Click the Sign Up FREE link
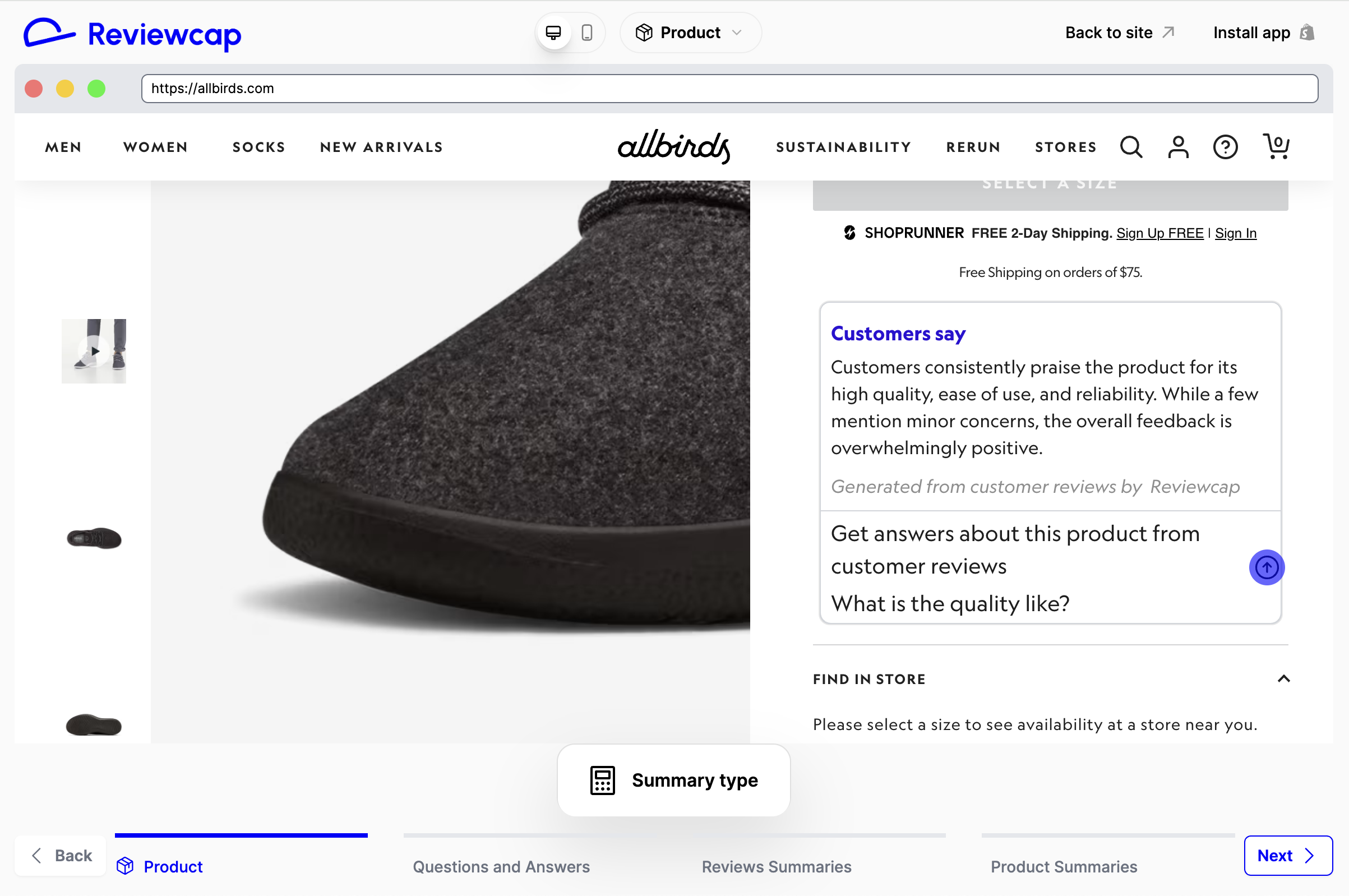 1159,233
